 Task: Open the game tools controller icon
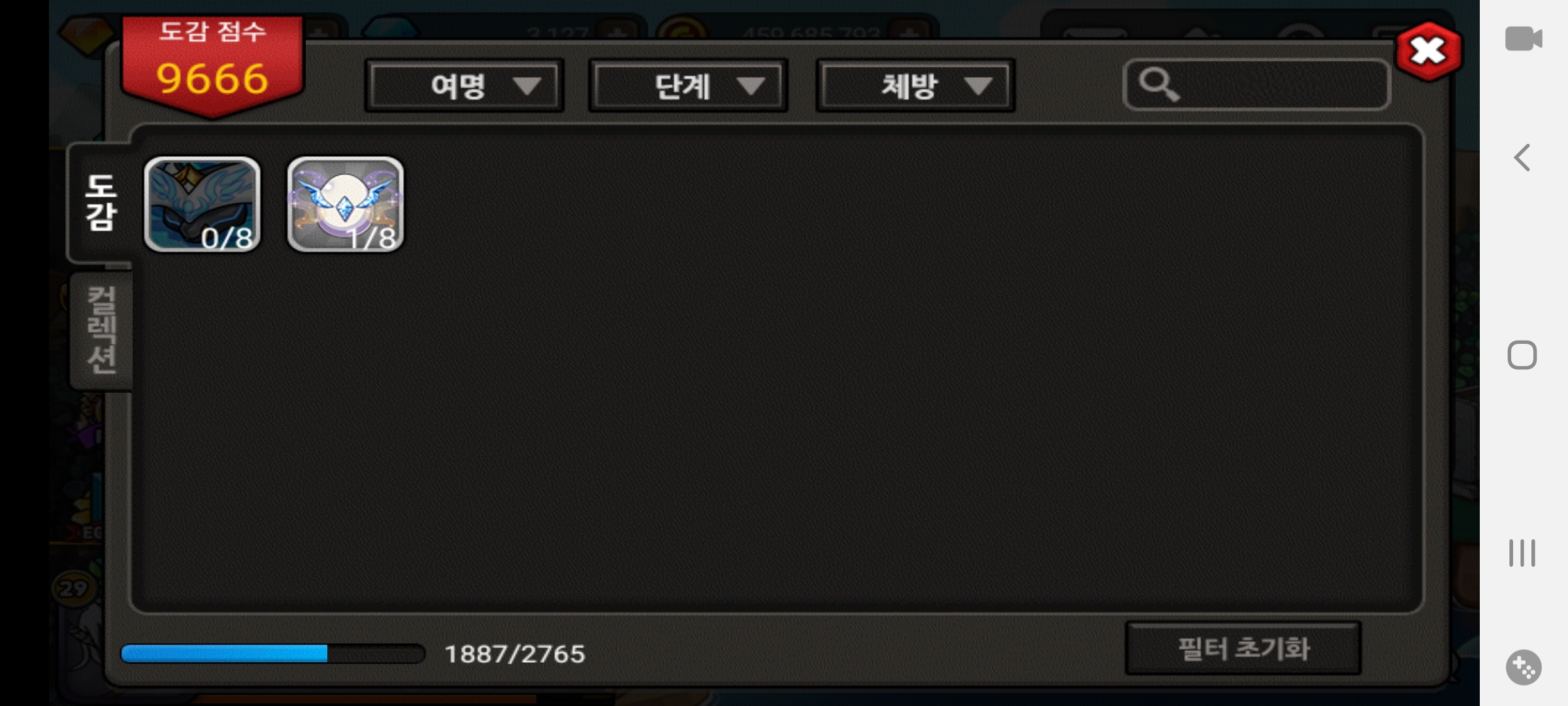pyautogui.click(x=1524, y=667)
